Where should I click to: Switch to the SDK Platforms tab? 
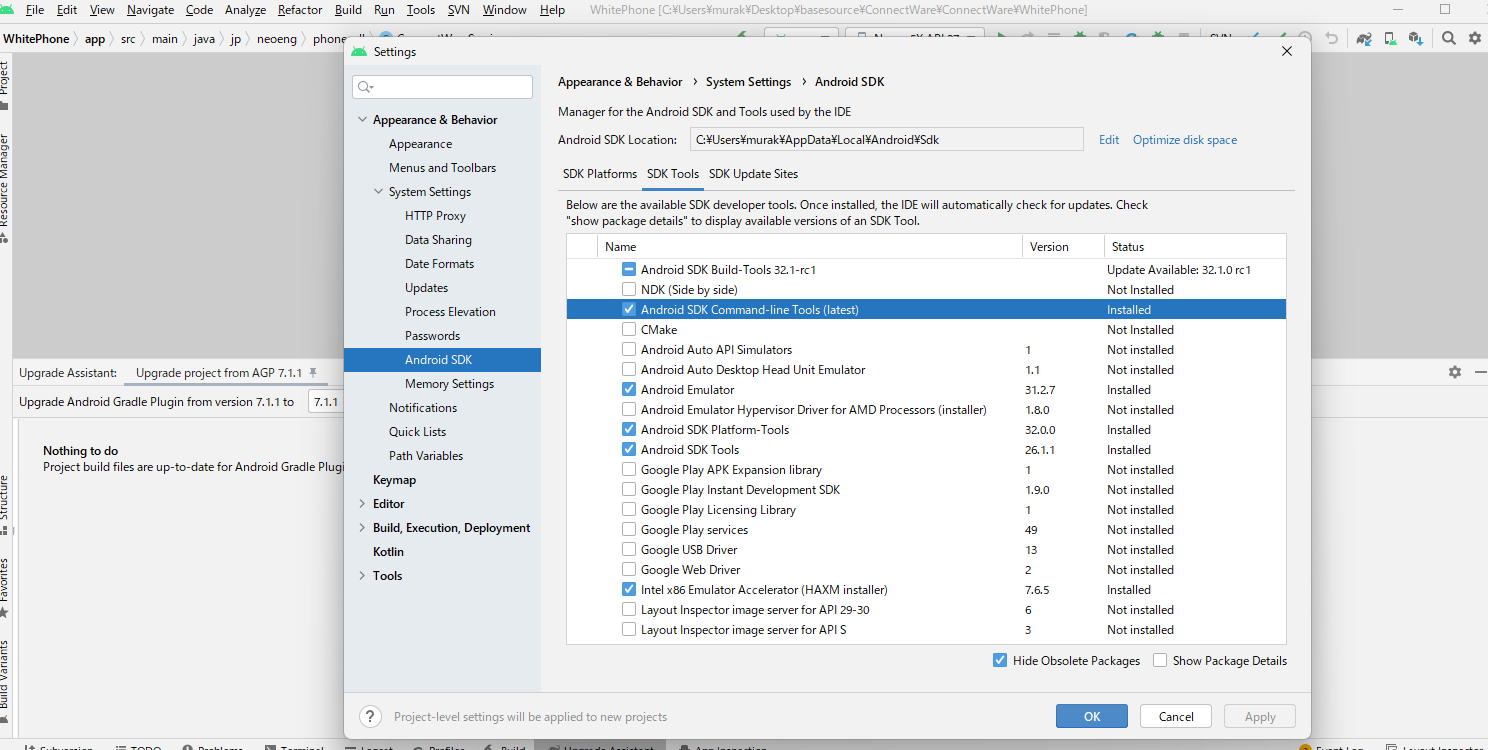pyautogui.click(x=599, y=174)
